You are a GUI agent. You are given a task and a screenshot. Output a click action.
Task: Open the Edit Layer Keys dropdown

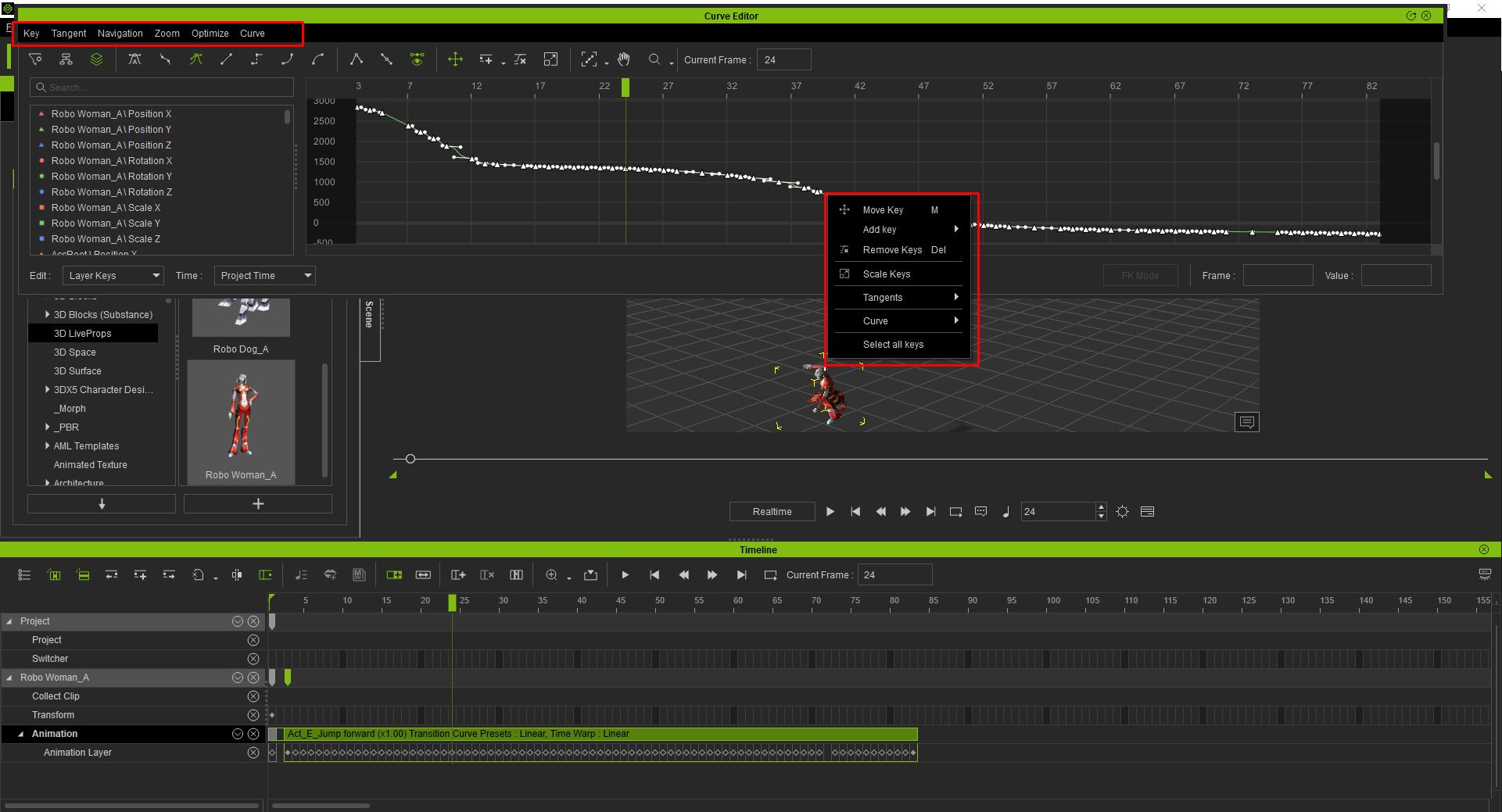click(x=113, y=276)
